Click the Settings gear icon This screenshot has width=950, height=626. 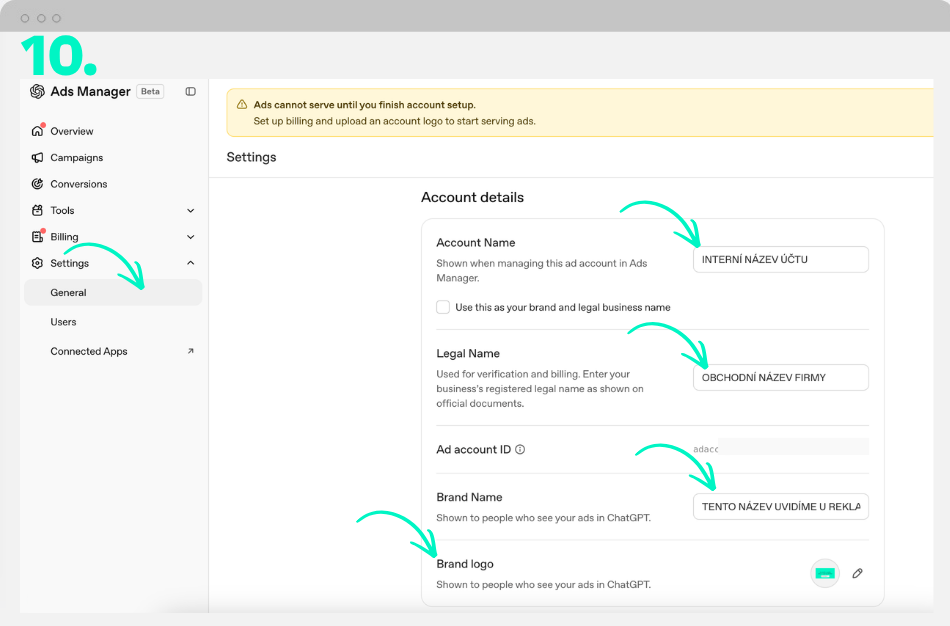click(38, 263)
